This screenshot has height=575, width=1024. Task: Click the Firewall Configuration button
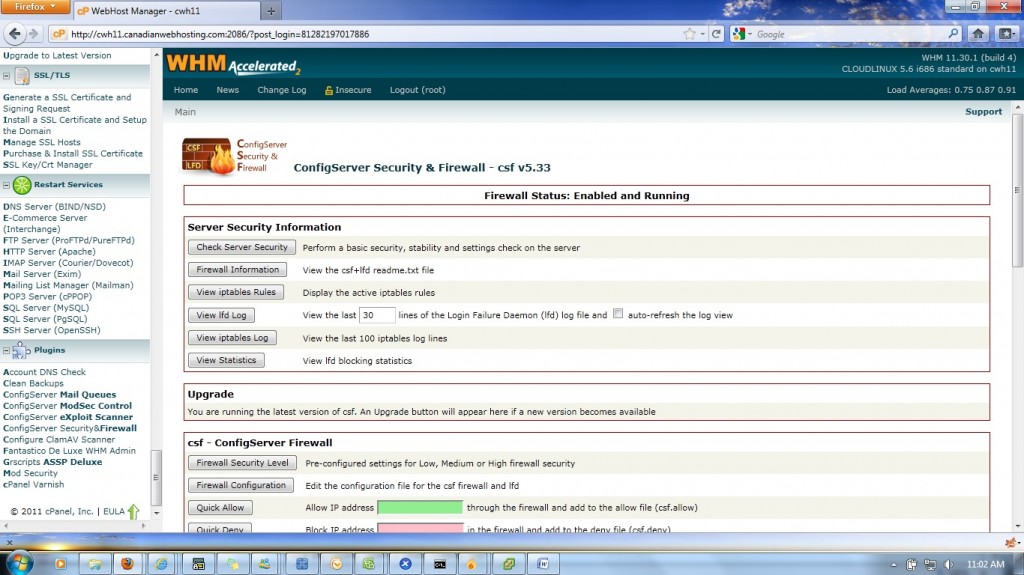coord(241,485)
